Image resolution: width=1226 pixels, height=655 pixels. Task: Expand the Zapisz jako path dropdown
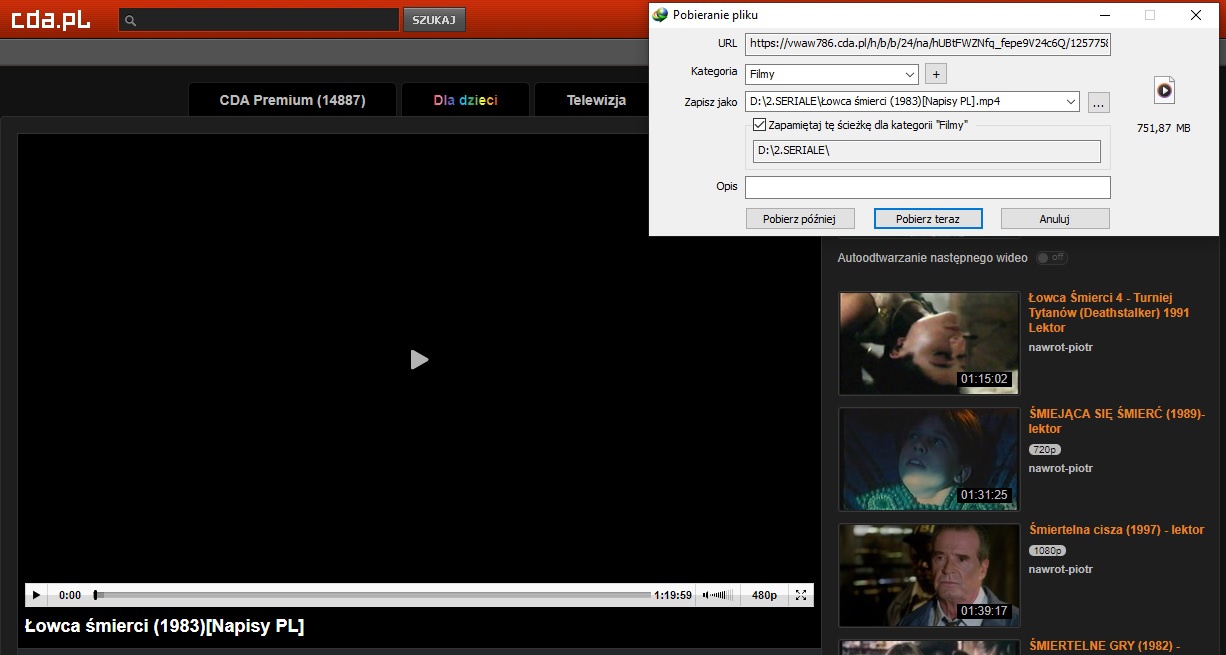point(1072,102)
